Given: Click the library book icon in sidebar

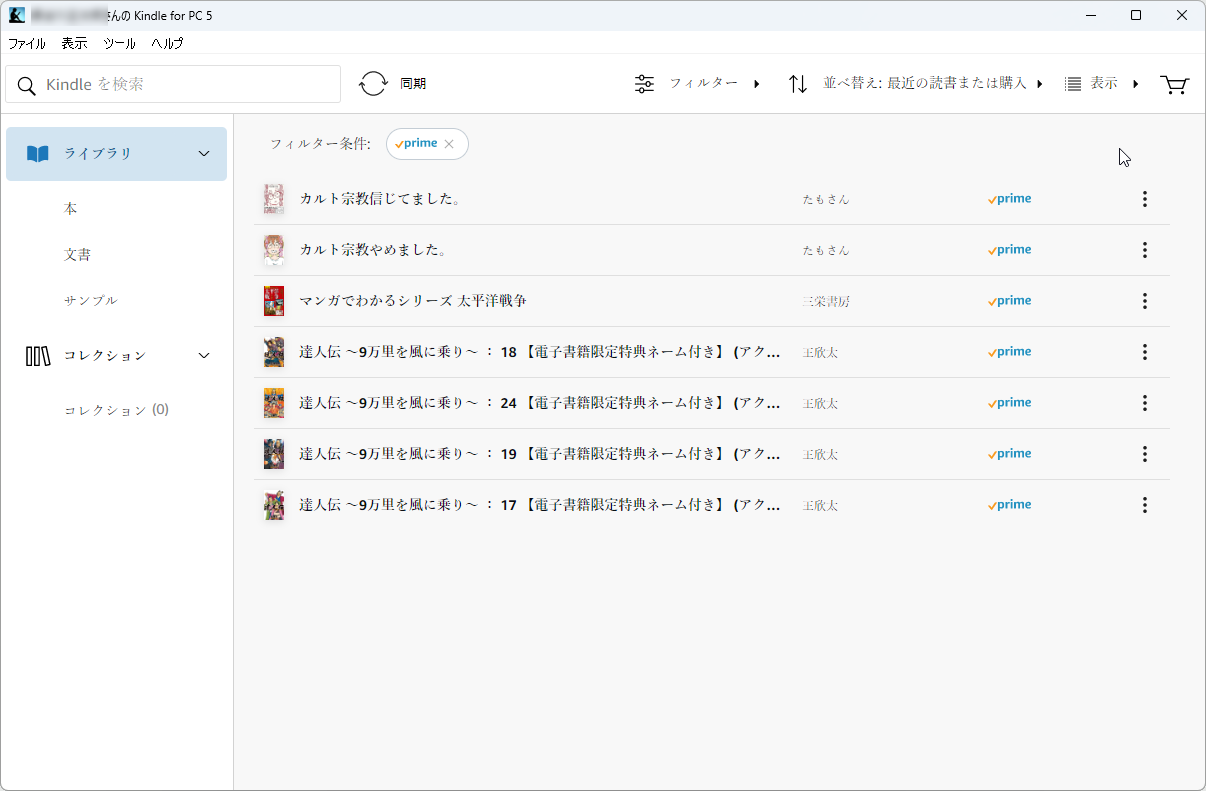Looking at the screenshot, I should pos(37,153).
